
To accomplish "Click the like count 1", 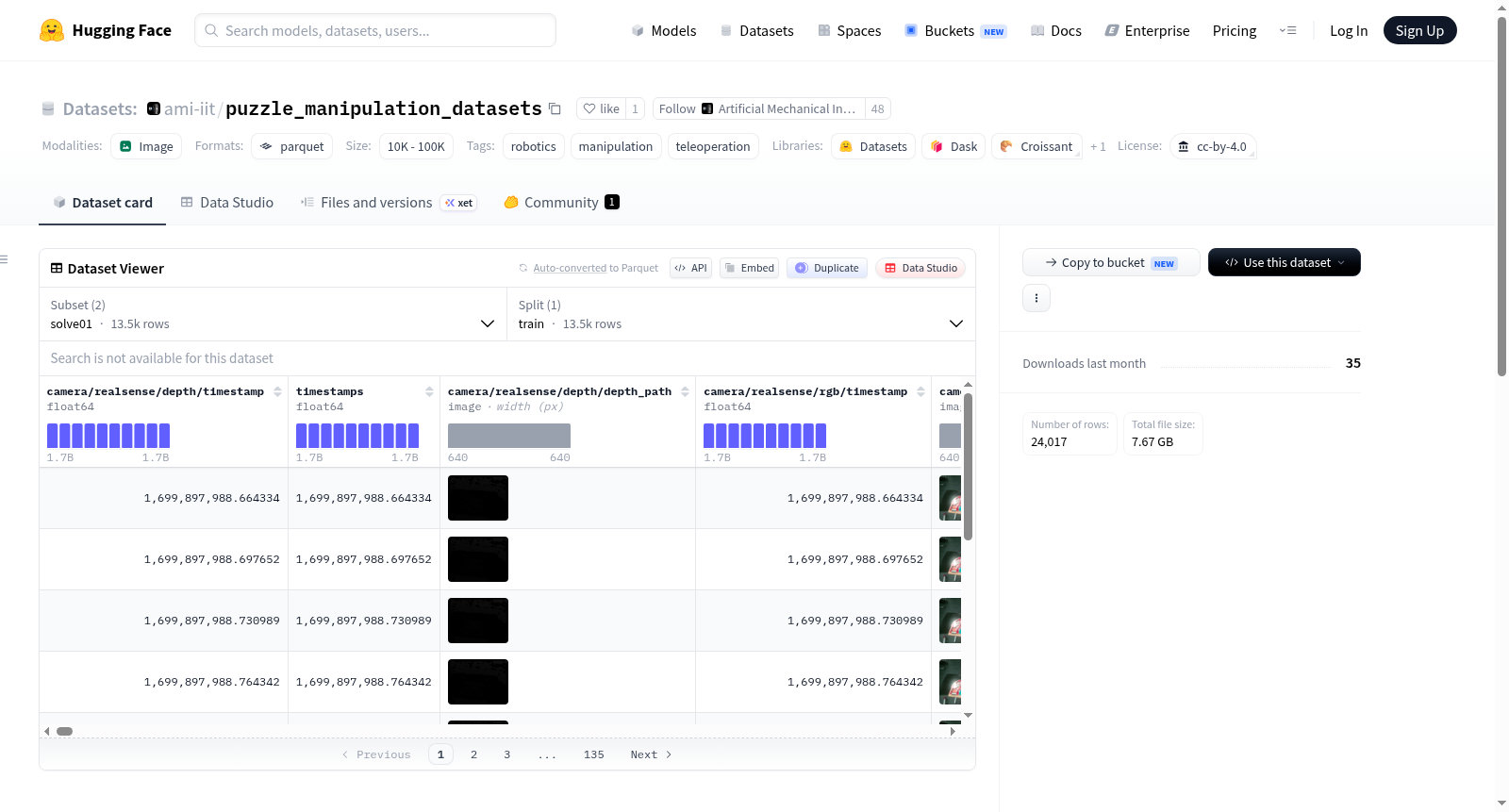I will click(636, 108).
